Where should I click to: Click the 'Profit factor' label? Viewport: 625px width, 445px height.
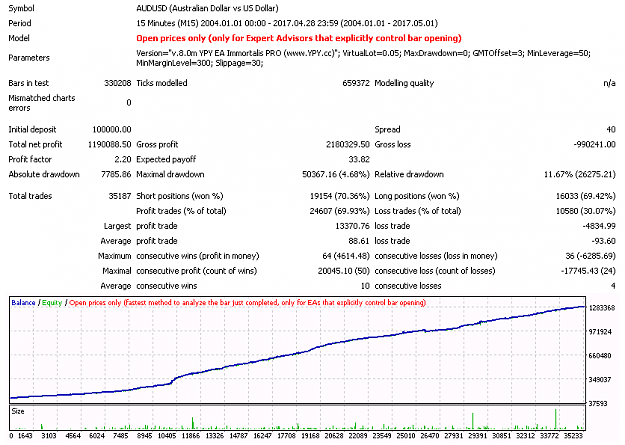[x=30, y=159]
